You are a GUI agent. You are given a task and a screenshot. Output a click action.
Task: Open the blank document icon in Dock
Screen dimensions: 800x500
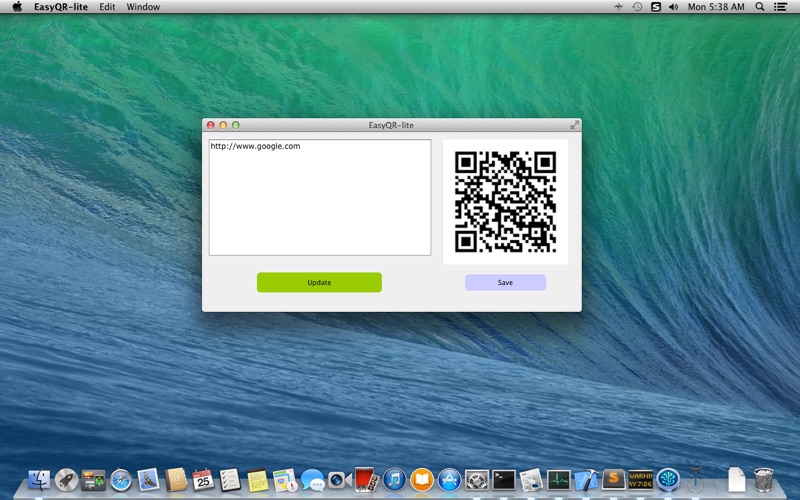[736, 480]
